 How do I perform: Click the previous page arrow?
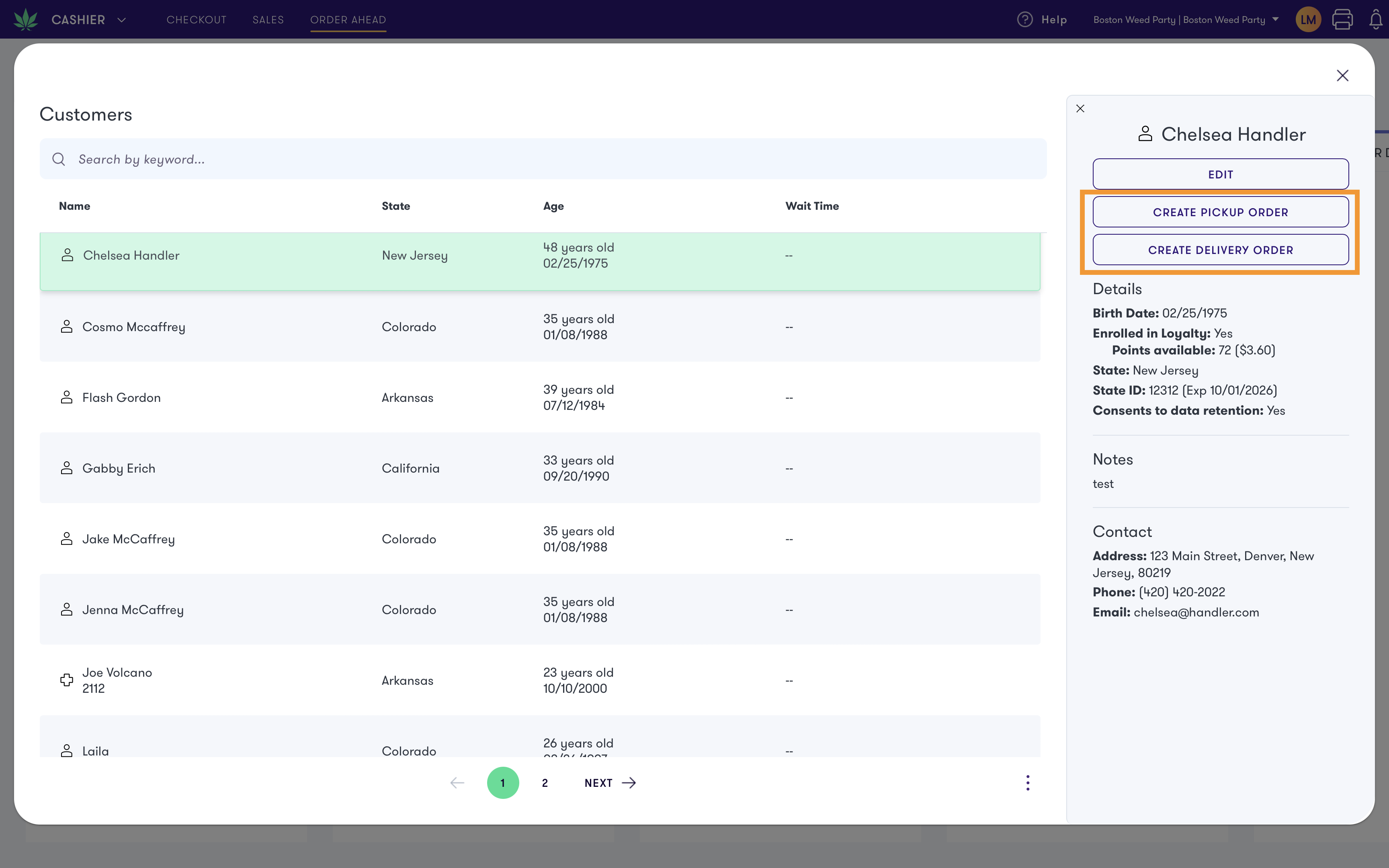tap(457, 782)
